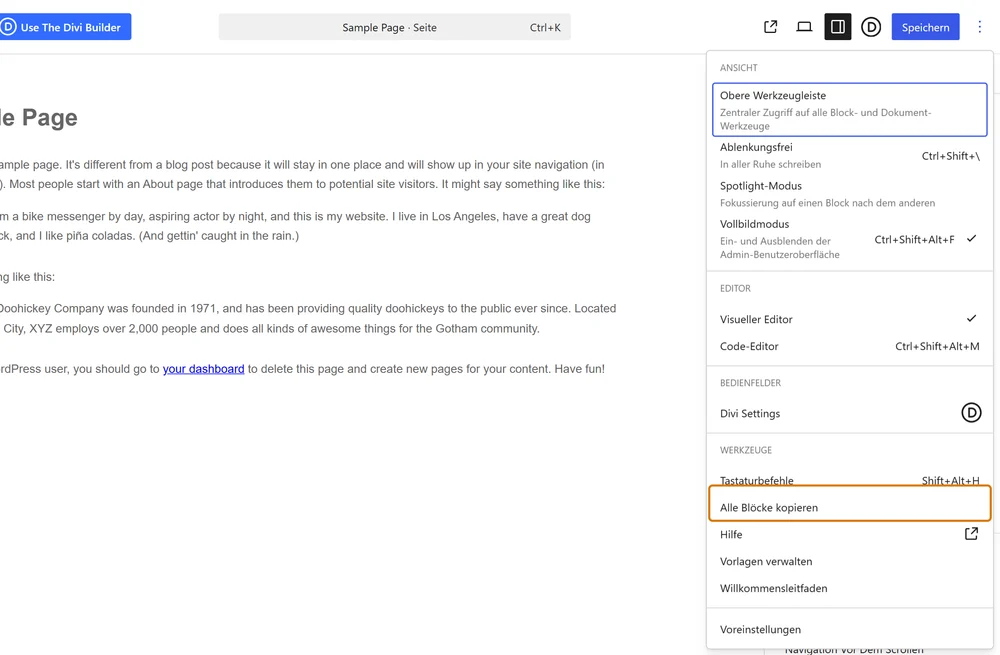
Task: Click paragraph about Doohickey Company
Action: [308, 318]
